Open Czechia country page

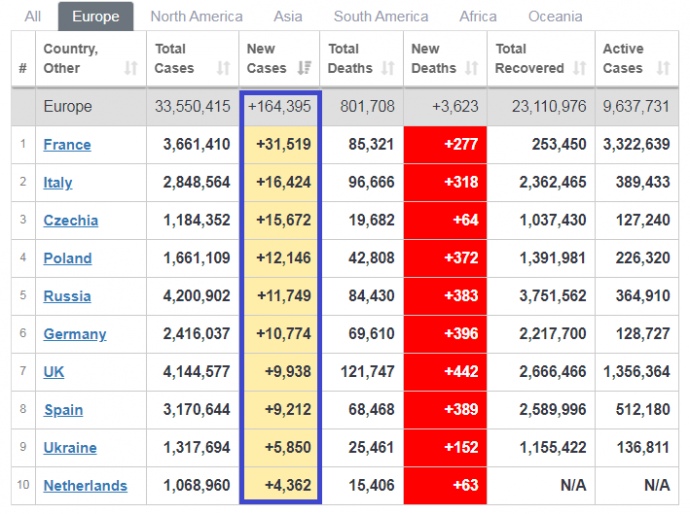71,221
